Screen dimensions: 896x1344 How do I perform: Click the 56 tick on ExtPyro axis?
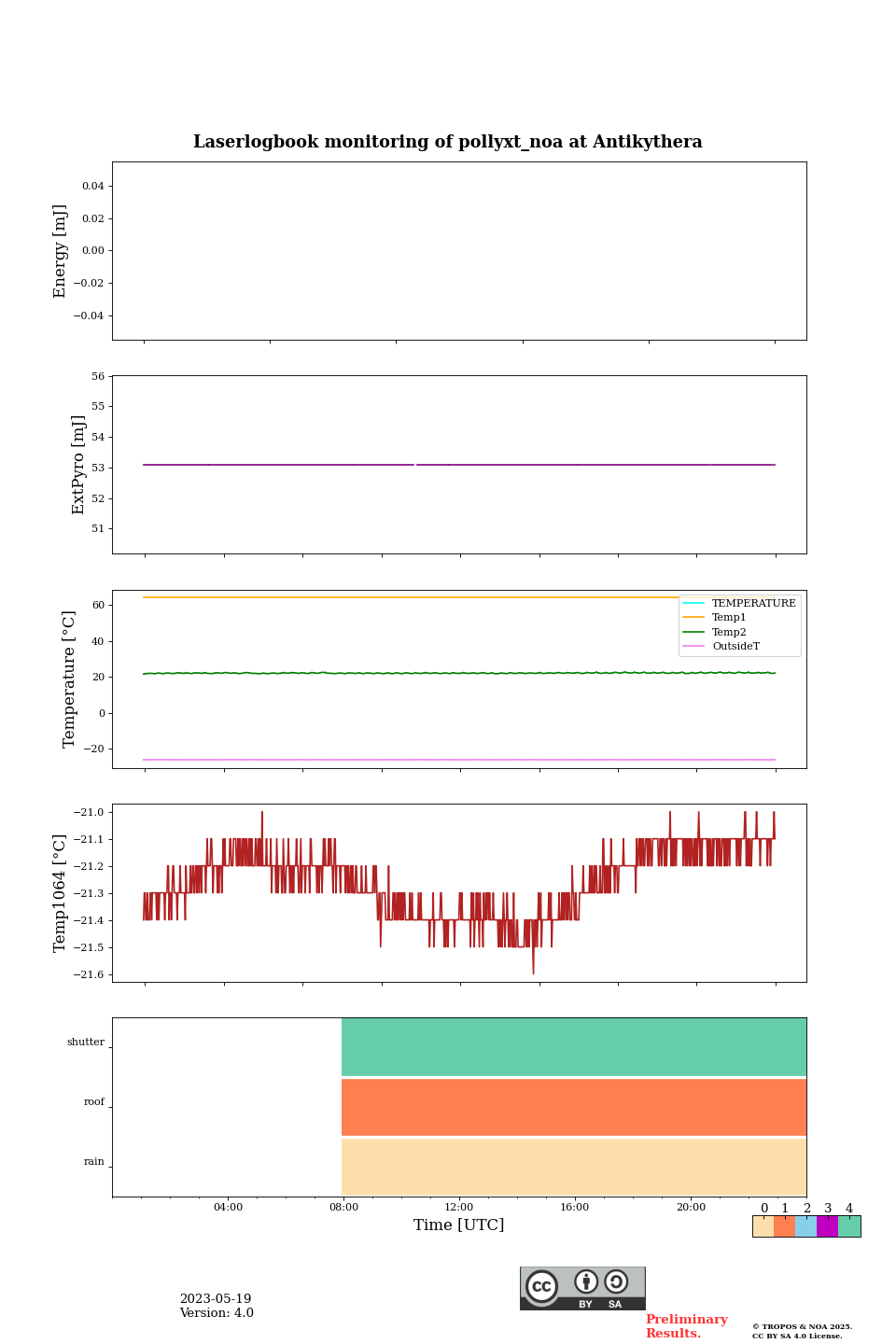(98, 376)
